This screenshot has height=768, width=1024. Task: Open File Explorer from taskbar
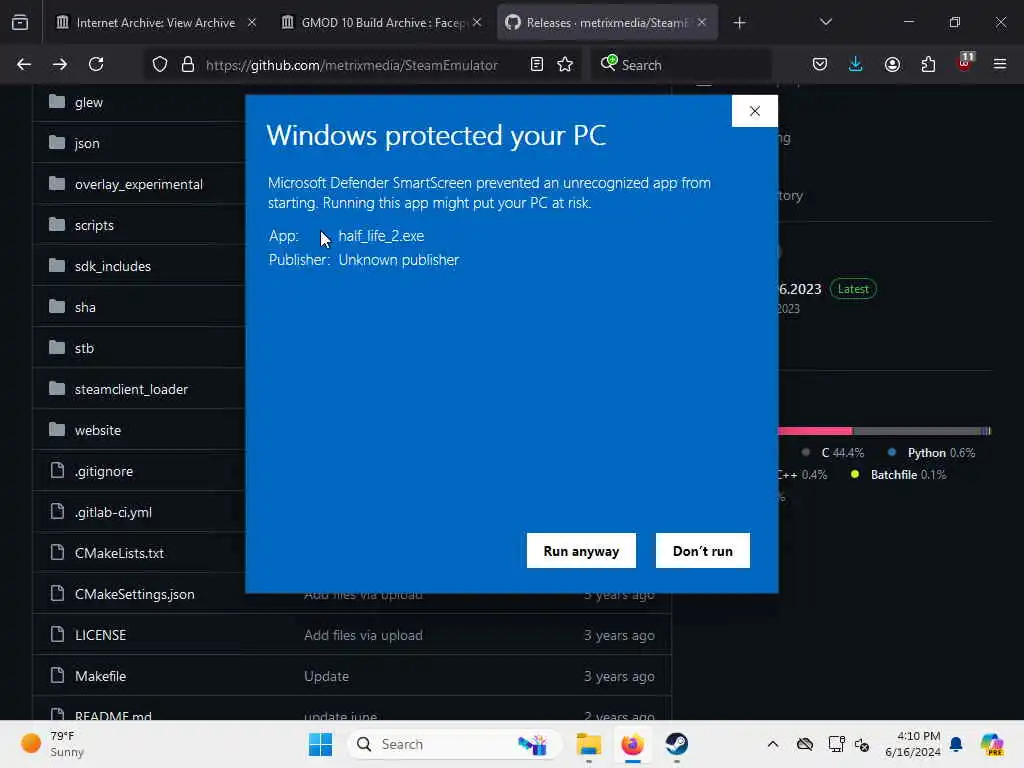(x=588, y=744)
